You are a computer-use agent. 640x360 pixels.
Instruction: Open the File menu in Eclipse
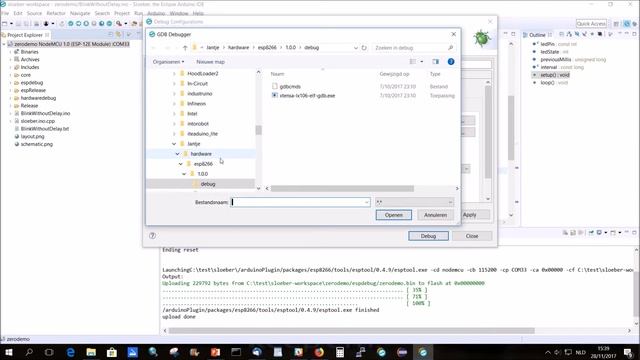[x=5, y=13]
